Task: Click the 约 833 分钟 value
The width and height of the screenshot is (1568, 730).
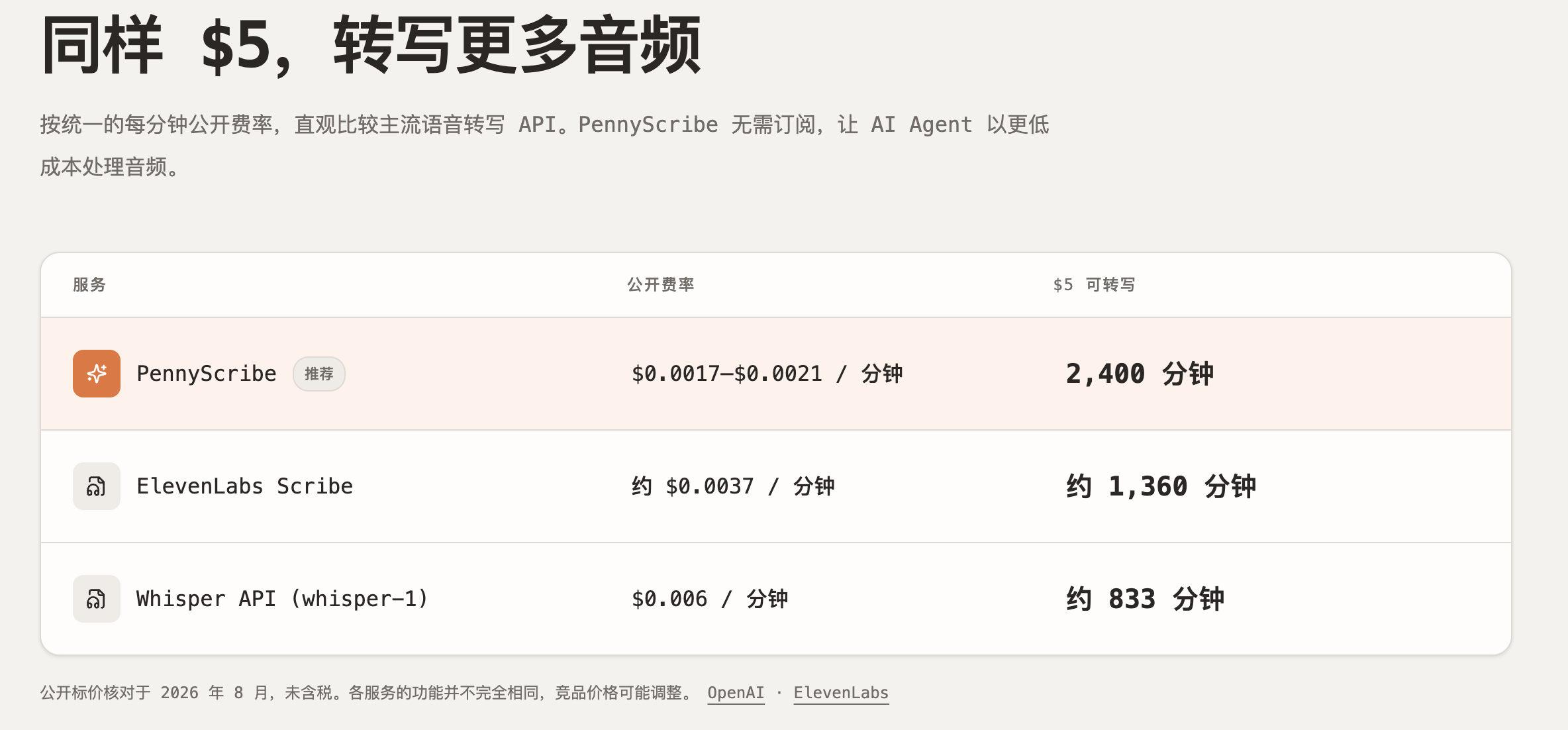Action: (x=1145, y=599)
